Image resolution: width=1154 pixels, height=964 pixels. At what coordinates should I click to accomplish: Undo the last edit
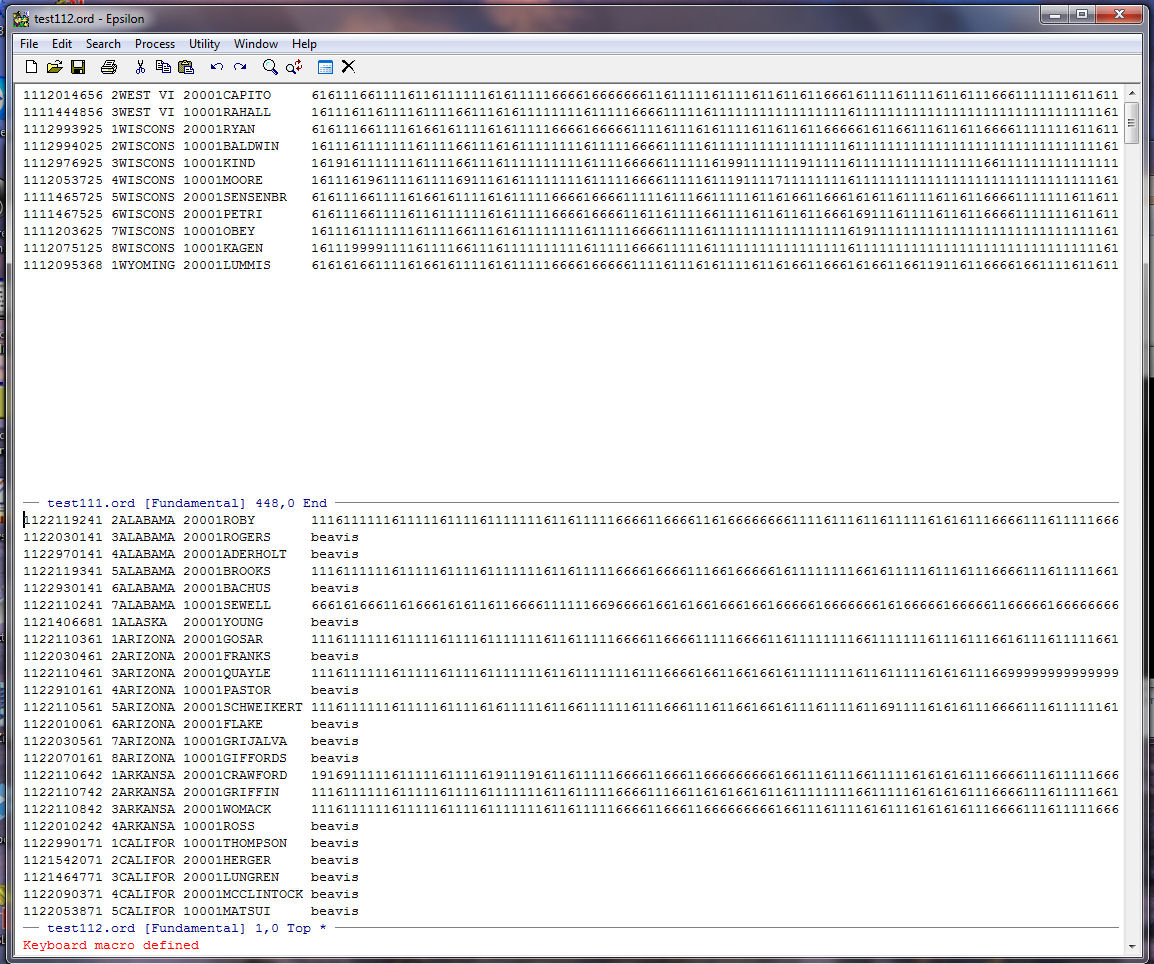click(217, 67)
